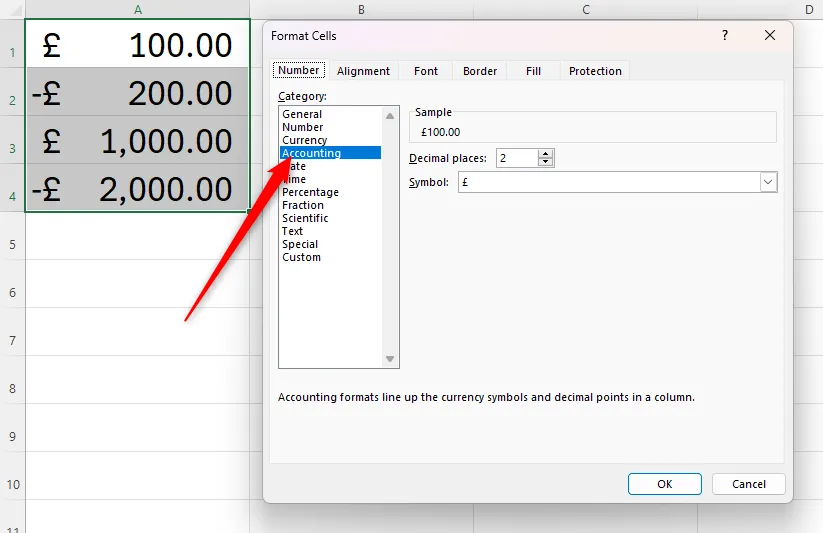Close the Format Cells dialog
Image resolution: width=823 pixels, height=533 pixels.
(769, 35)
